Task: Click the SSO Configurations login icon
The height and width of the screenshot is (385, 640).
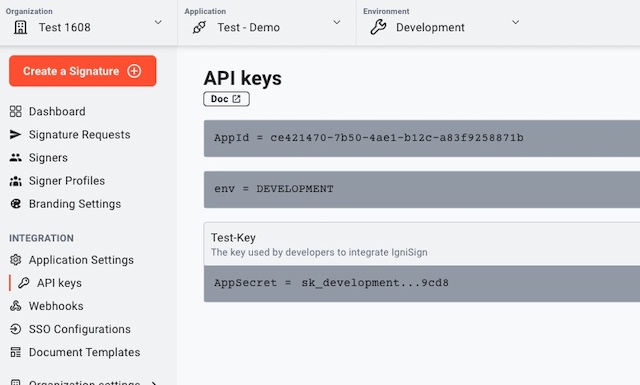Action: 16,329
